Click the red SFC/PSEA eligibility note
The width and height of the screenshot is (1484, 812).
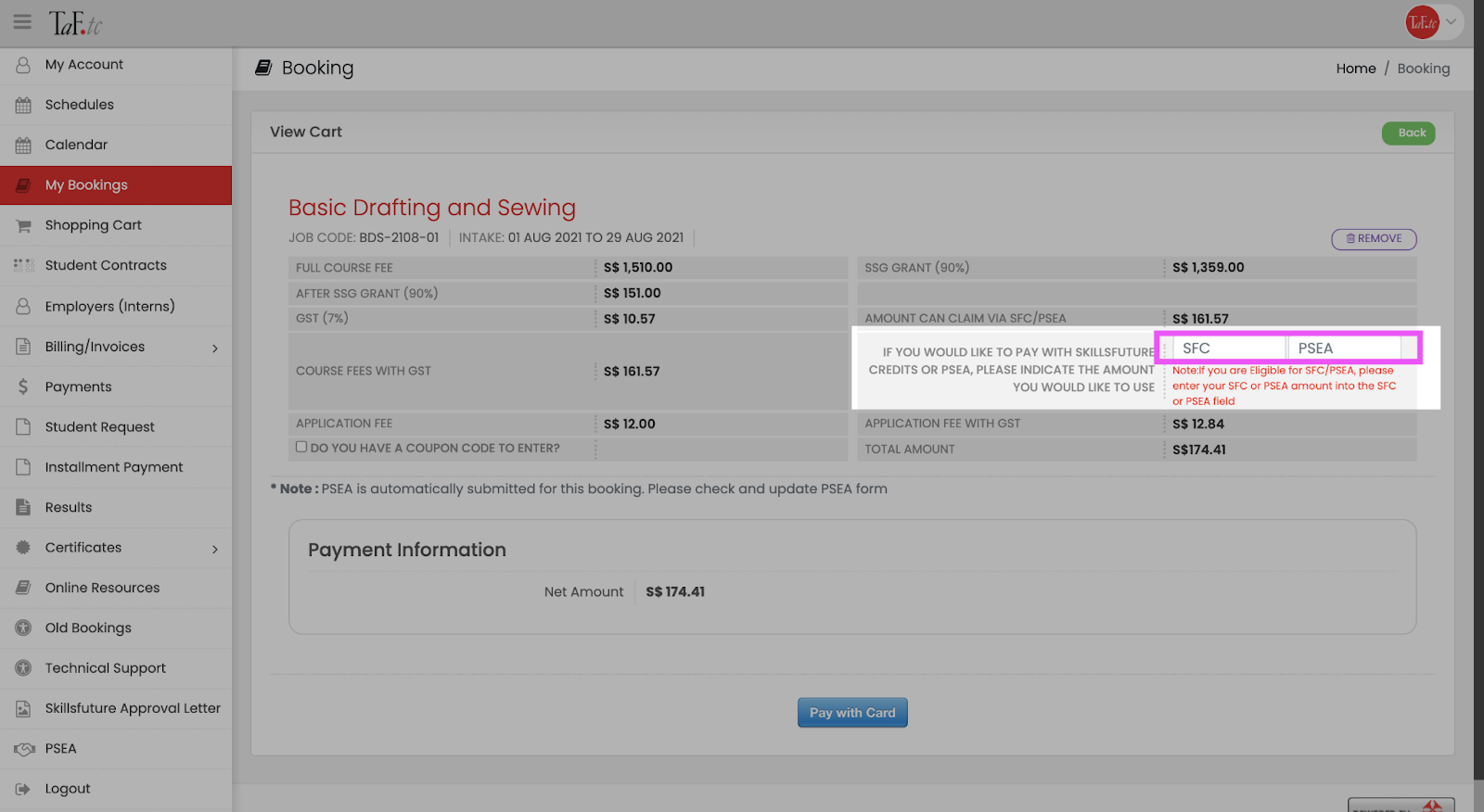coord(1285,386)
